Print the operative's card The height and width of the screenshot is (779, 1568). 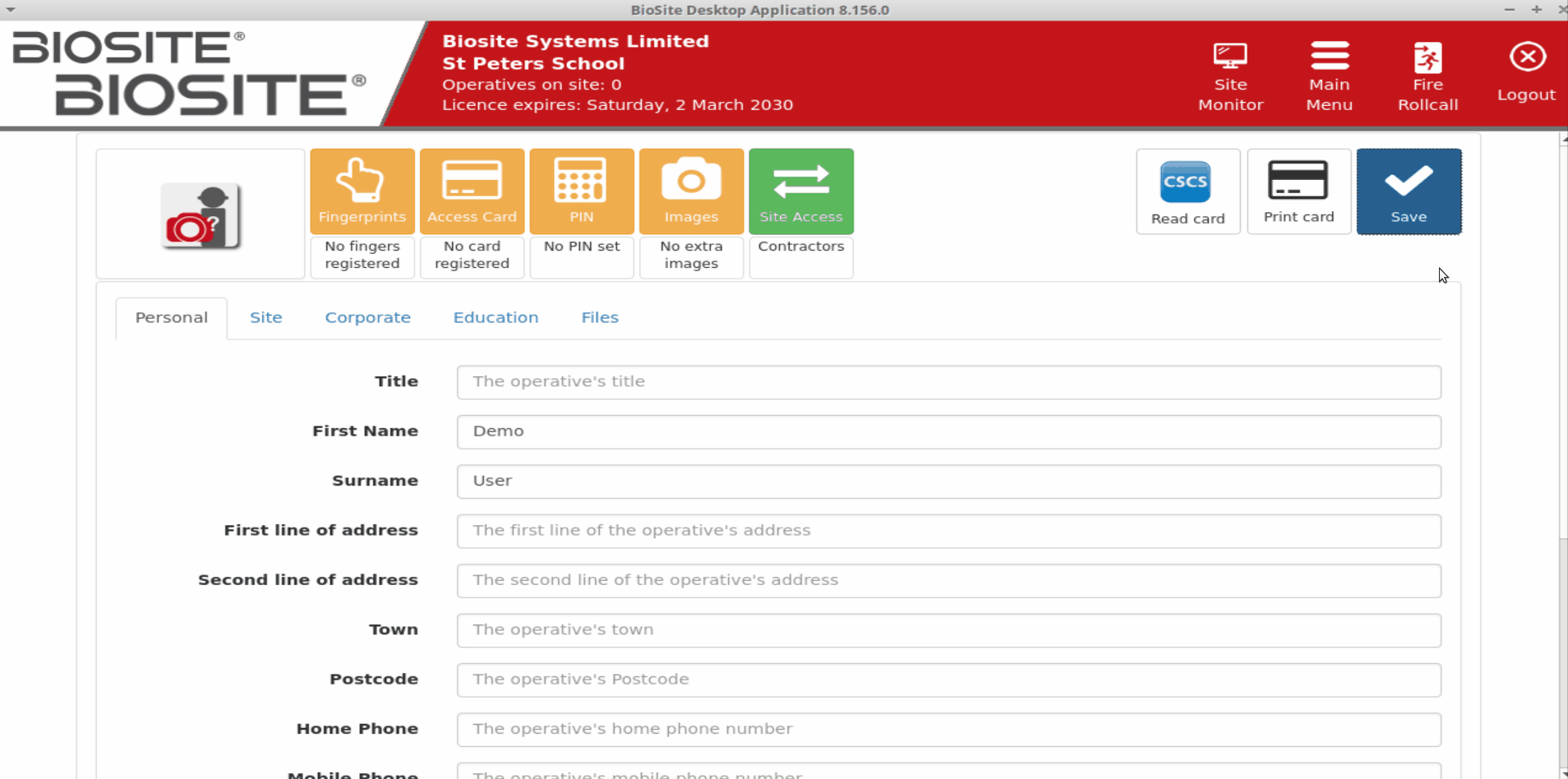[x=1298, y=191]
